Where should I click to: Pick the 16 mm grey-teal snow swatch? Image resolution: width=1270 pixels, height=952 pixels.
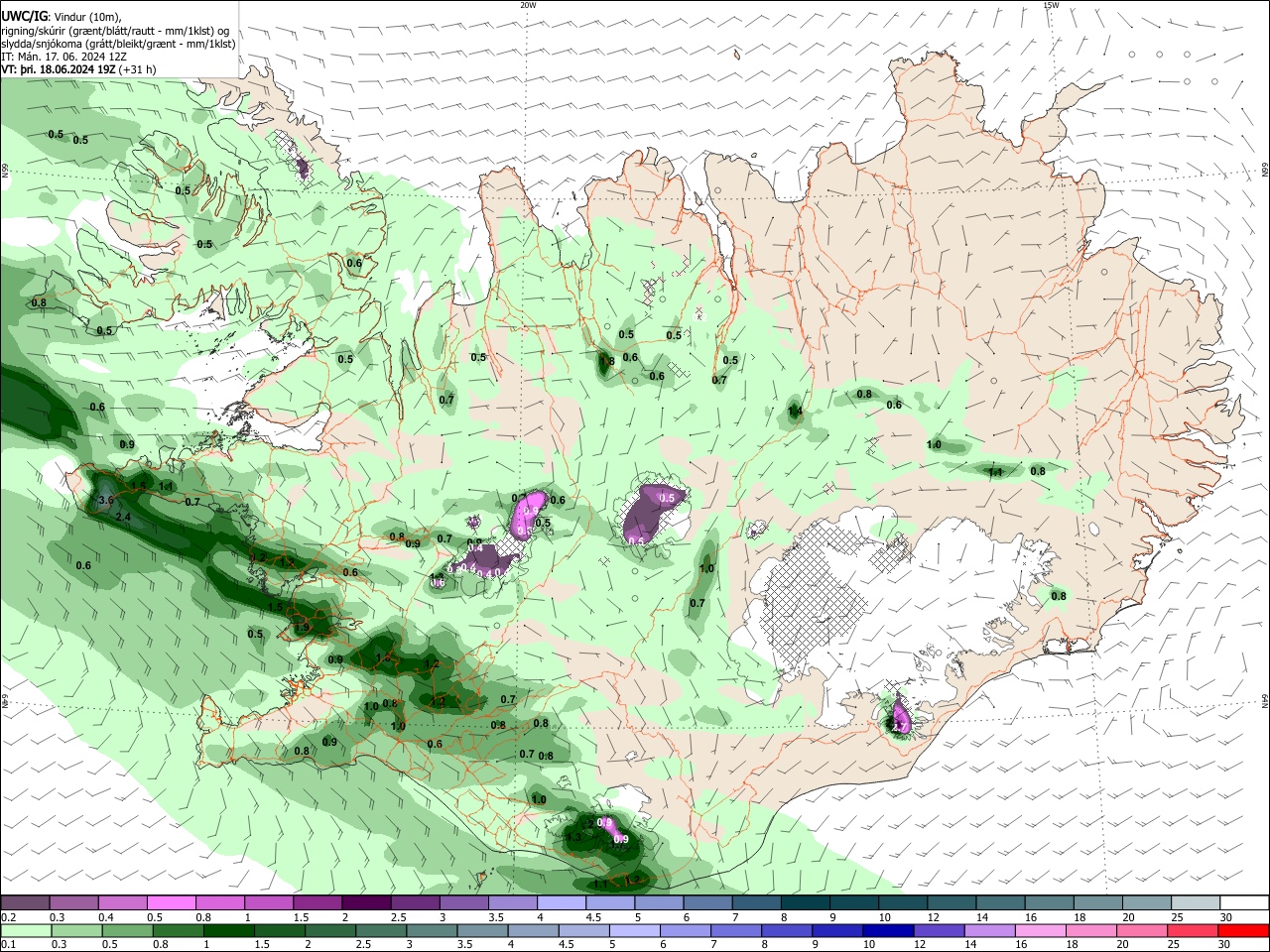coord(1048,903)
